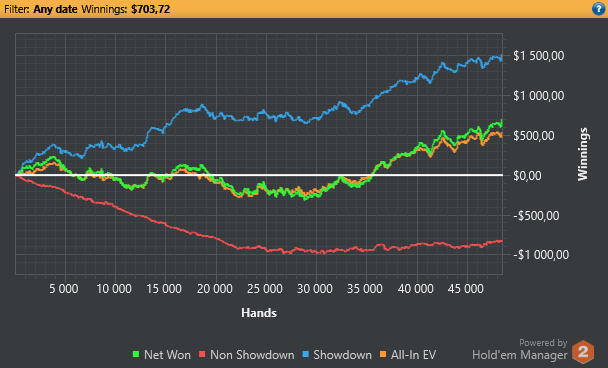Click the 10 000 x-axis tick label
The width and height of the screenshot is (608, 368).
[x=114, y=289]
